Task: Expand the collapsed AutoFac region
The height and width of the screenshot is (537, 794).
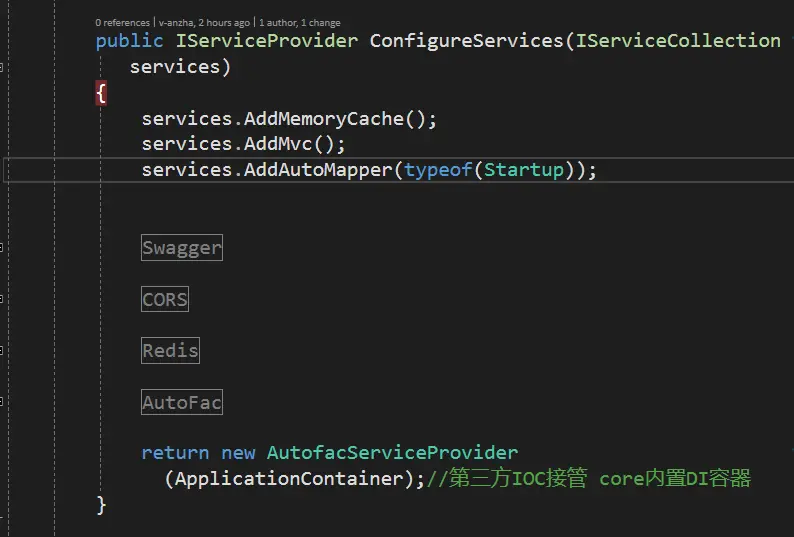Action: [182, 402]
